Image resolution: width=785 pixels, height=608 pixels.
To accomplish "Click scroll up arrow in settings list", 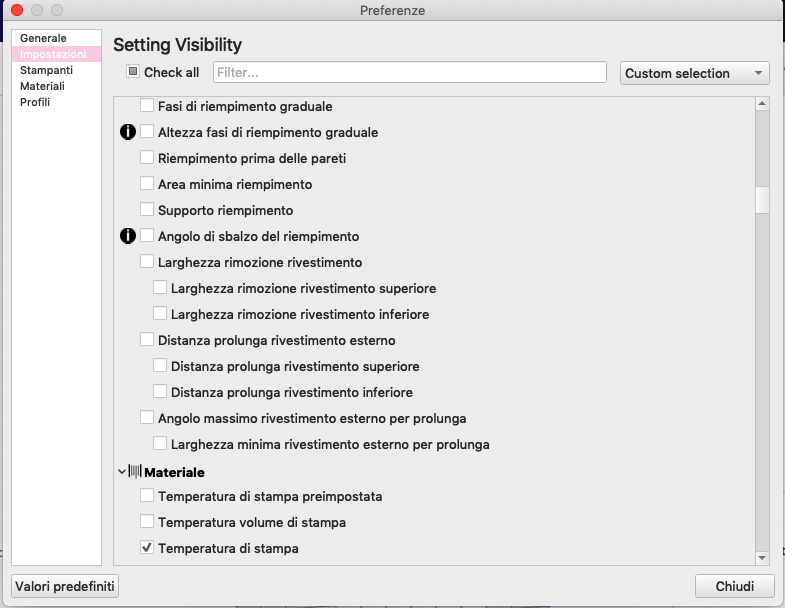I will tap(762, 104).
